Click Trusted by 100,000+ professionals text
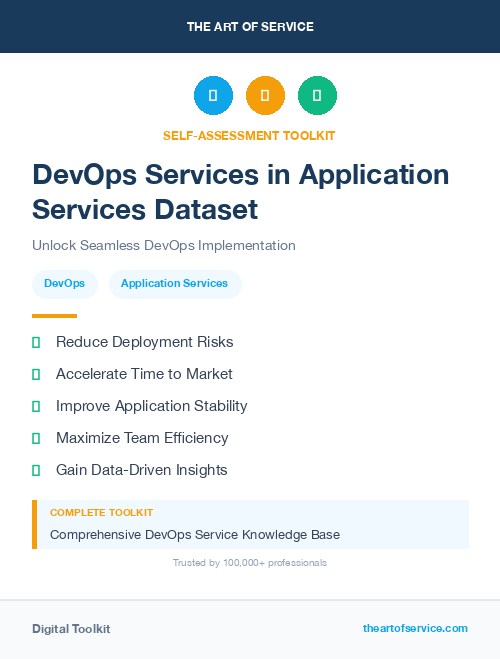Viewport: 500px width, 659px height. [250, 563]
